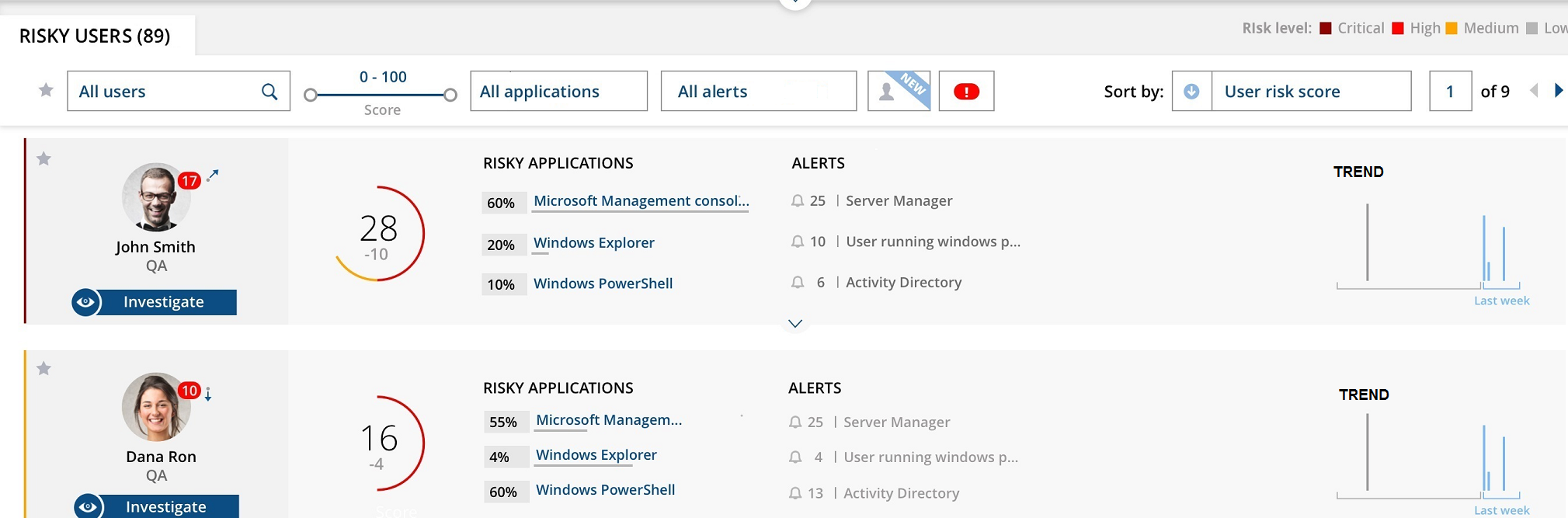
Task: Click the page number input field
Action: coord(1450,92)
